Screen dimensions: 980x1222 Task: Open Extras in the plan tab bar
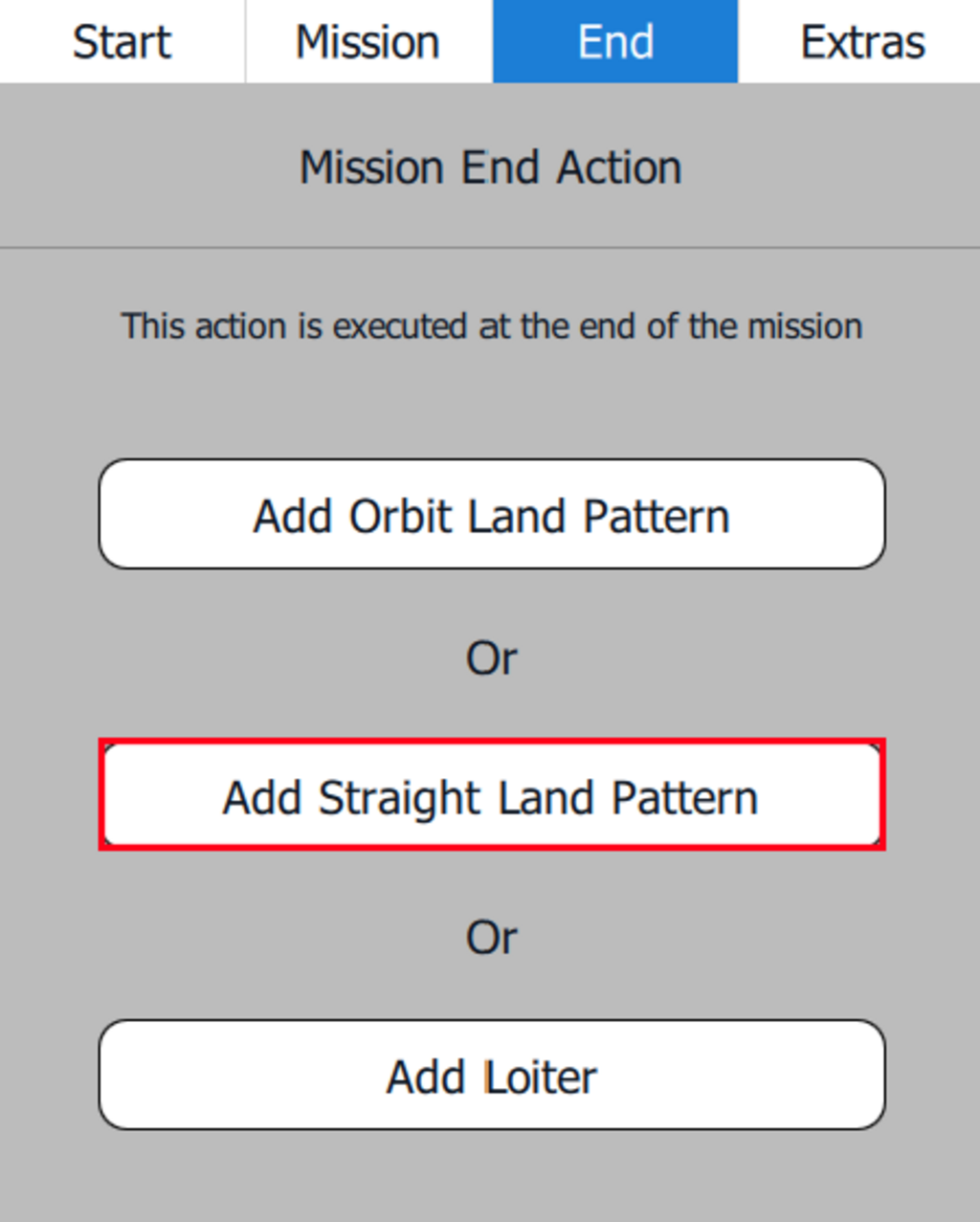point(861,42)
